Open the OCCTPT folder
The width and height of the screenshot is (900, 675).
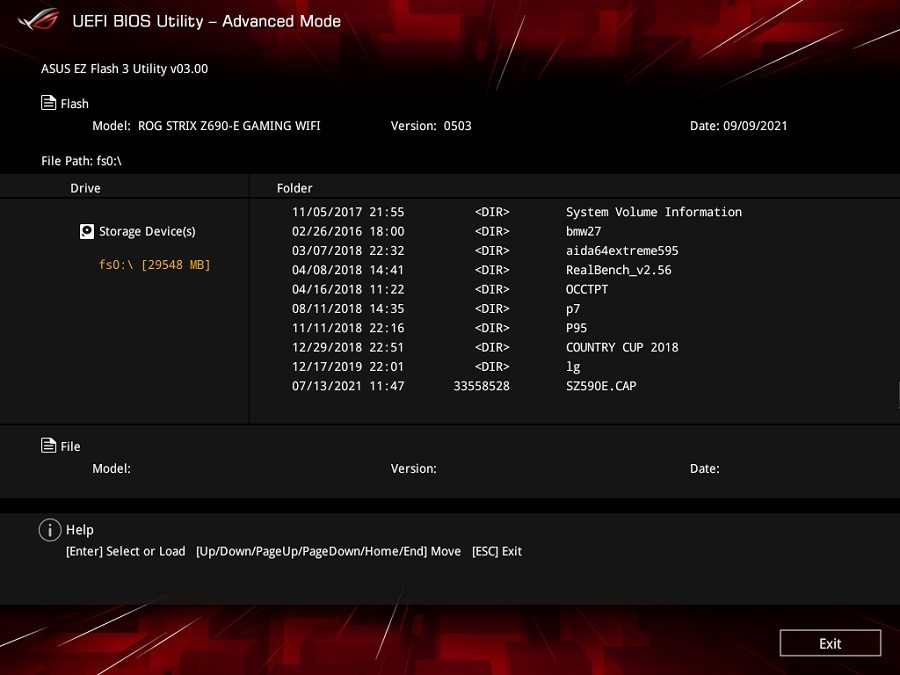(587, 289)
